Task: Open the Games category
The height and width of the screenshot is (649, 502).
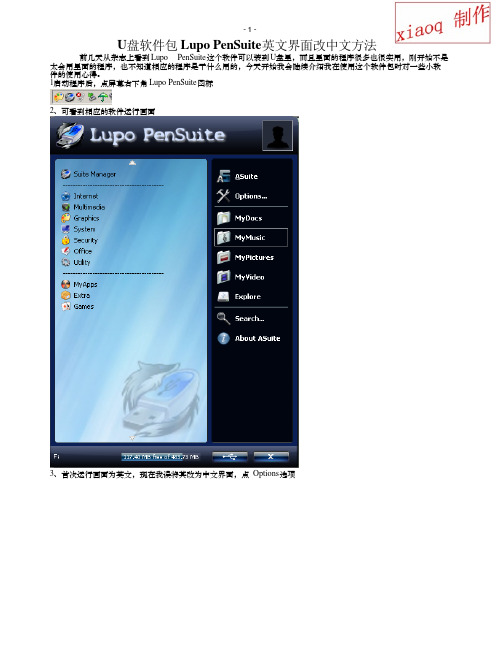Action: pos(78,306)
